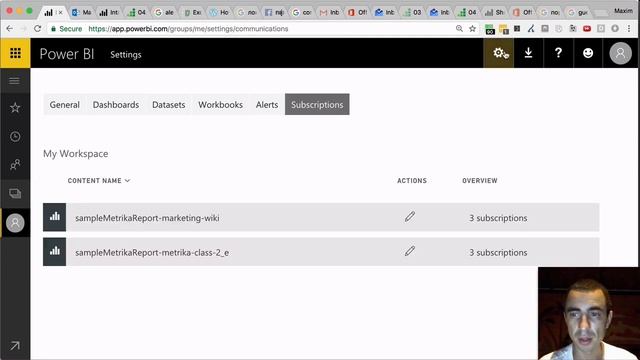Screen dimensions: 640x360
Task: Click the Facebook browser tab
Action: 274,12
